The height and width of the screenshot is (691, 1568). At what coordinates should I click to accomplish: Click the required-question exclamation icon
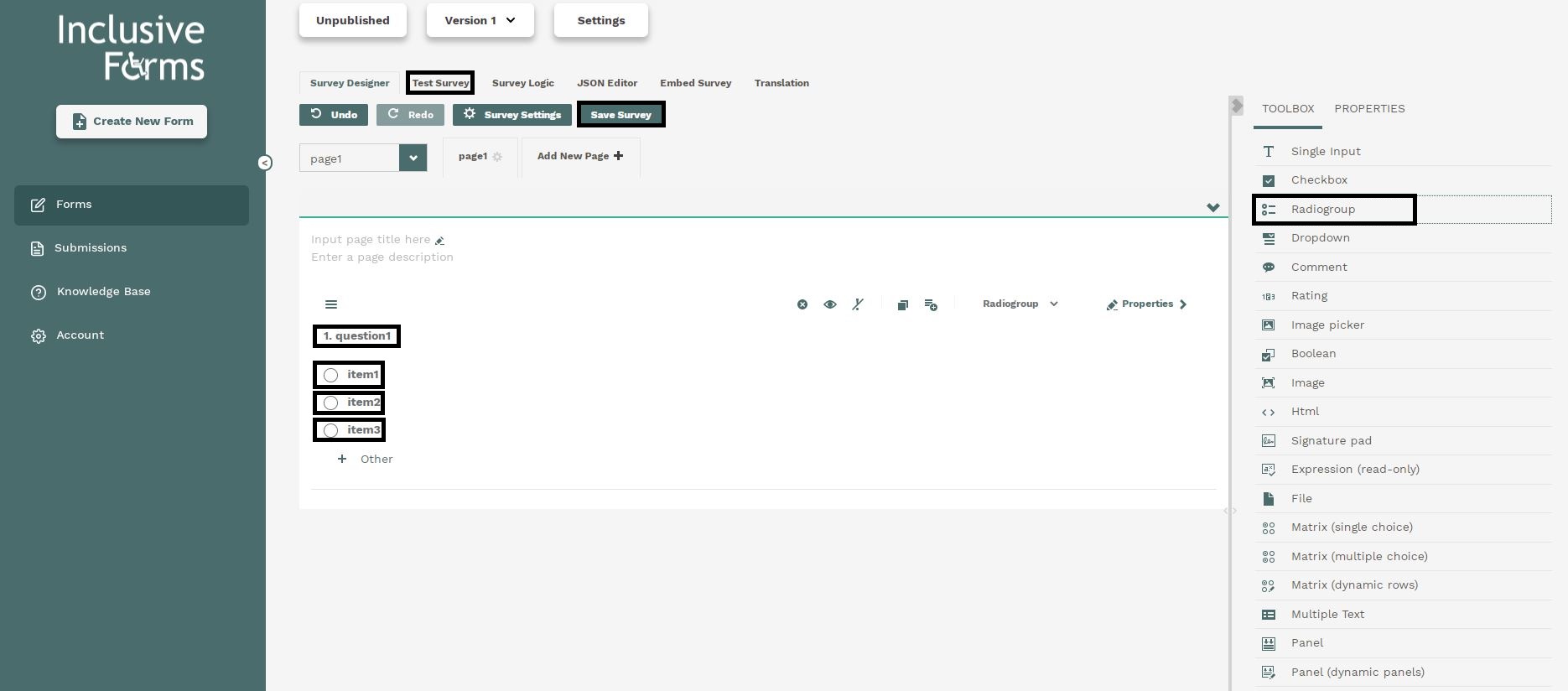point(858,304)
